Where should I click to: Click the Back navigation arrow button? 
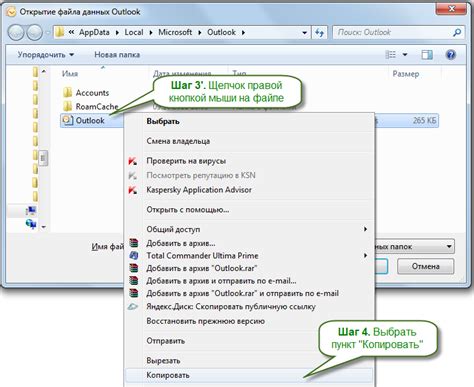pos(16,33)
